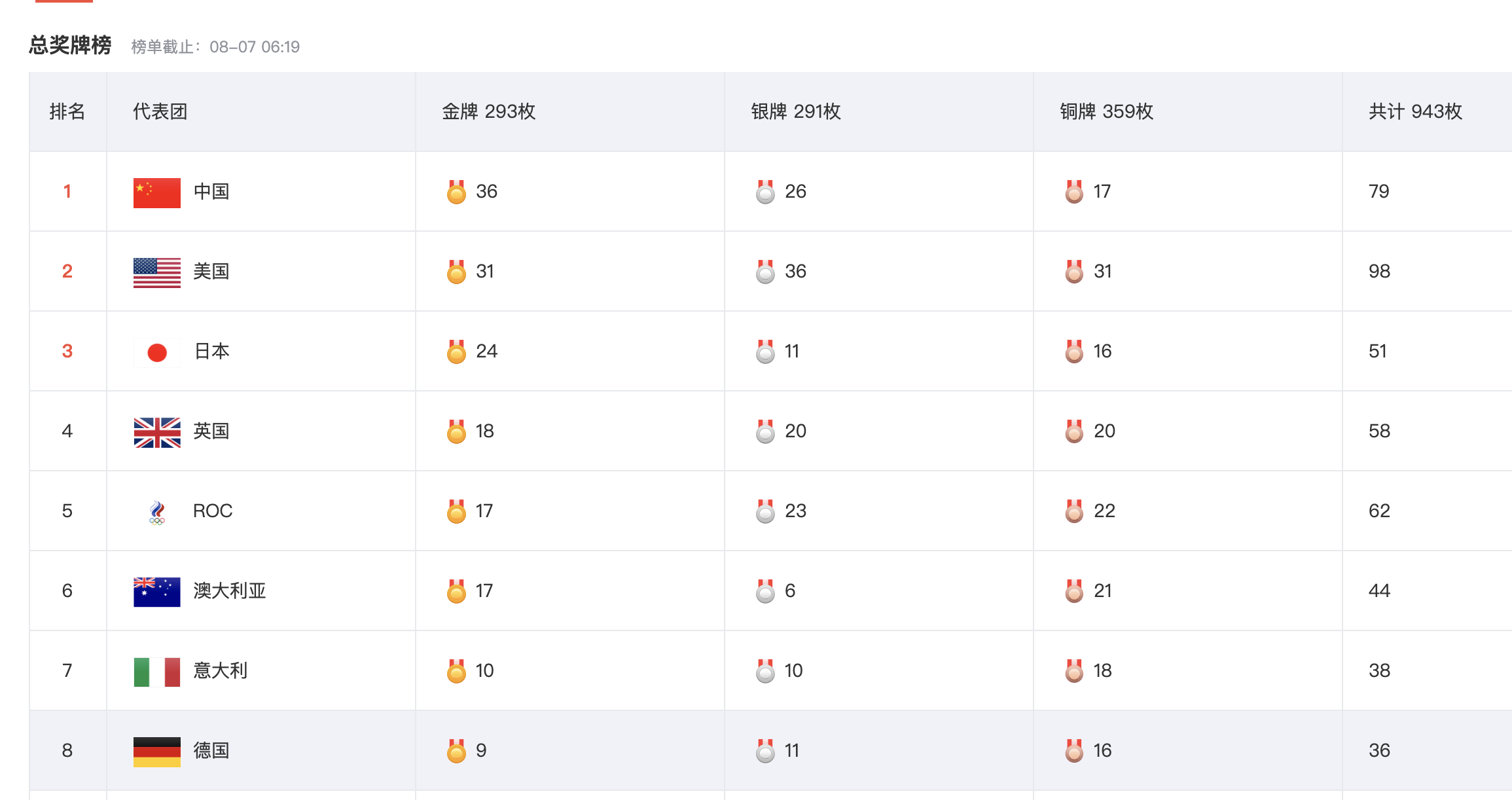Click China's gold medal icon
1512x800 pixels.
(456, 192)
